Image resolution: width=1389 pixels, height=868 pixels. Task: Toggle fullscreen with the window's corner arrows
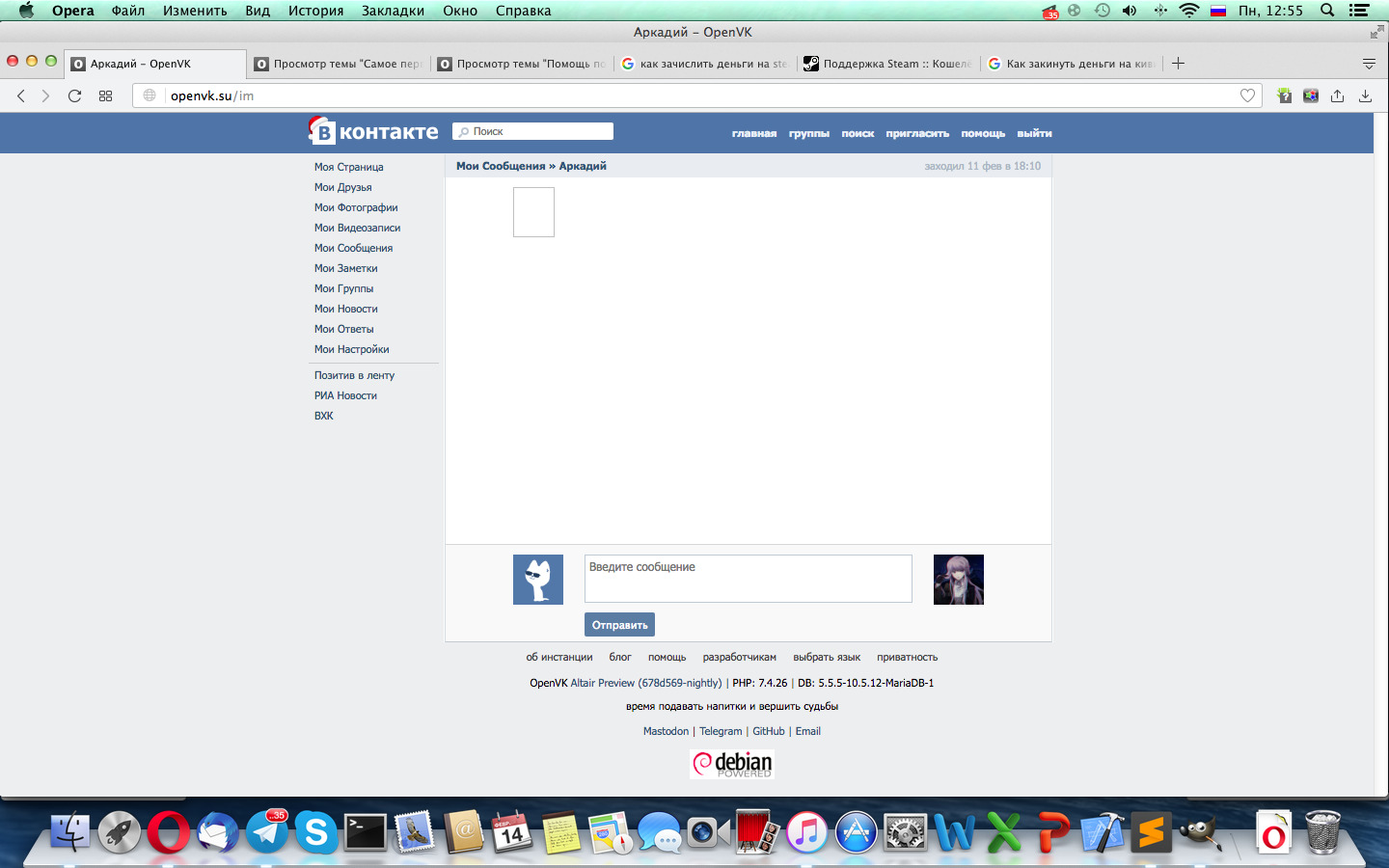(1376, 32)
